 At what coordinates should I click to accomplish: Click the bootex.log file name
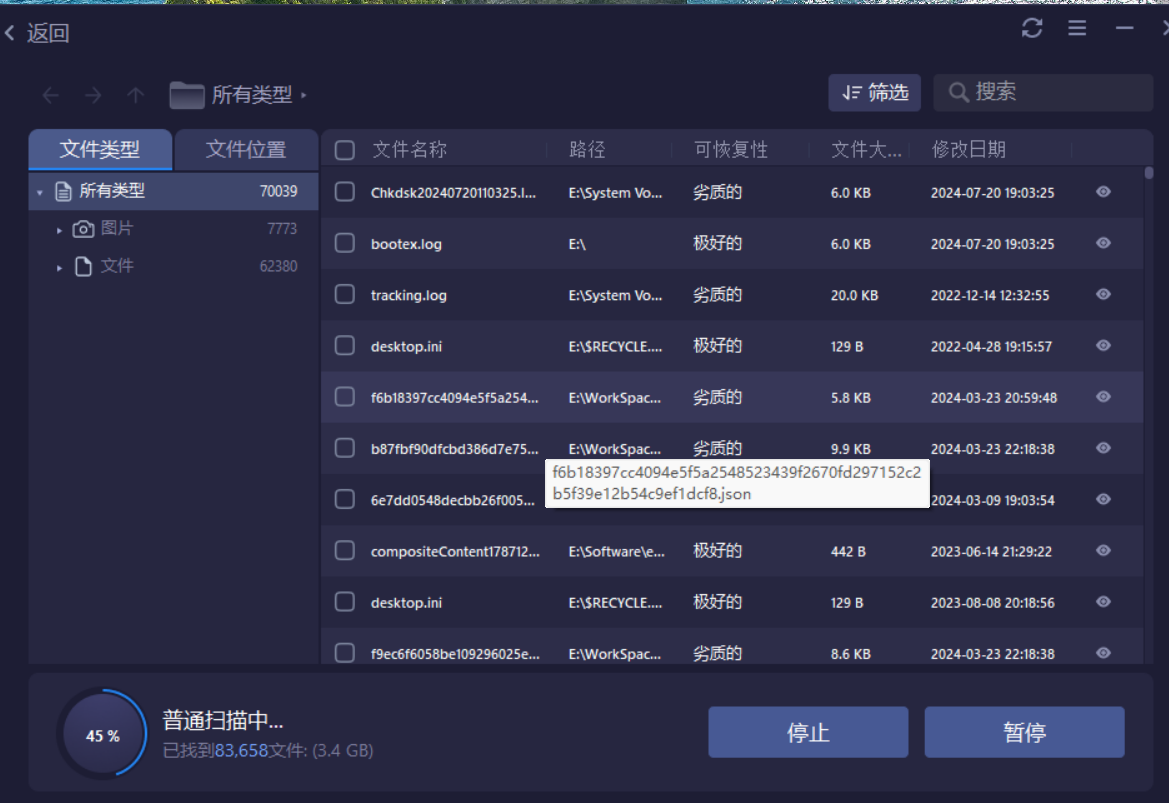pyautogui.click(x=406, y=244)
